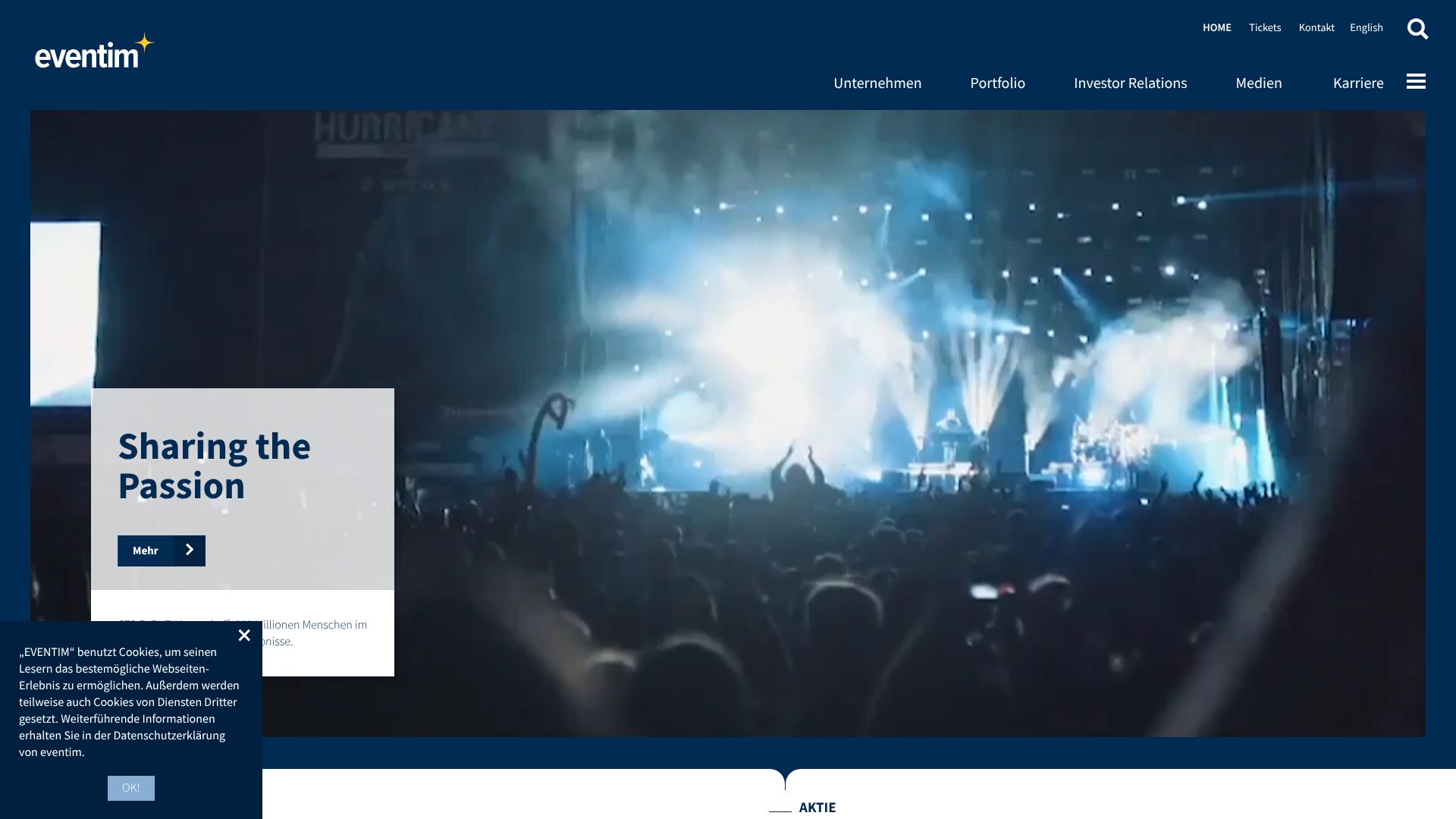Click the Mehr button

[146, 551]
